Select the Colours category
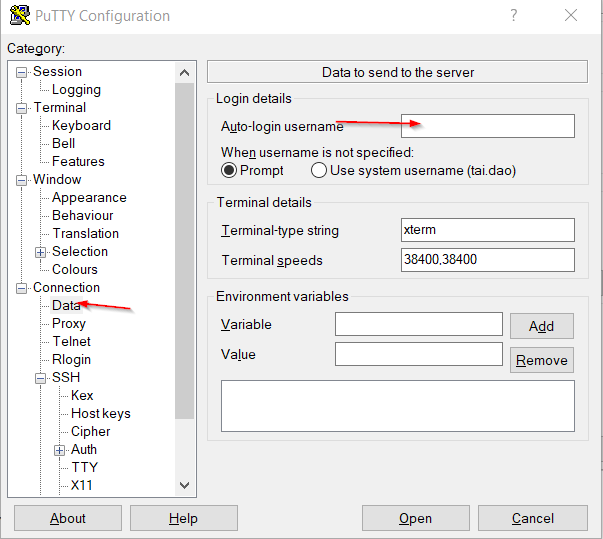The height and width of the screenshot is (539, 603). point(75,270)
